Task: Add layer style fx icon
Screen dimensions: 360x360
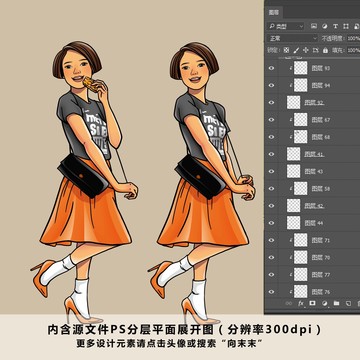Action: tap(301, 303)
